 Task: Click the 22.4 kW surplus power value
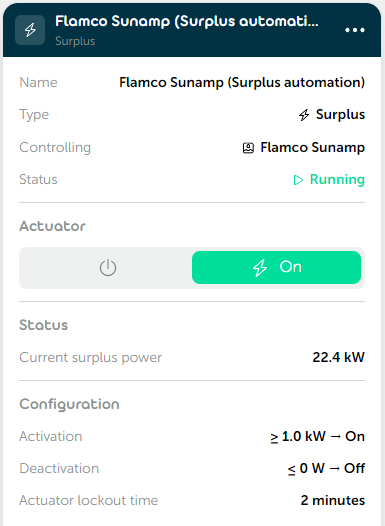[338, 357]
